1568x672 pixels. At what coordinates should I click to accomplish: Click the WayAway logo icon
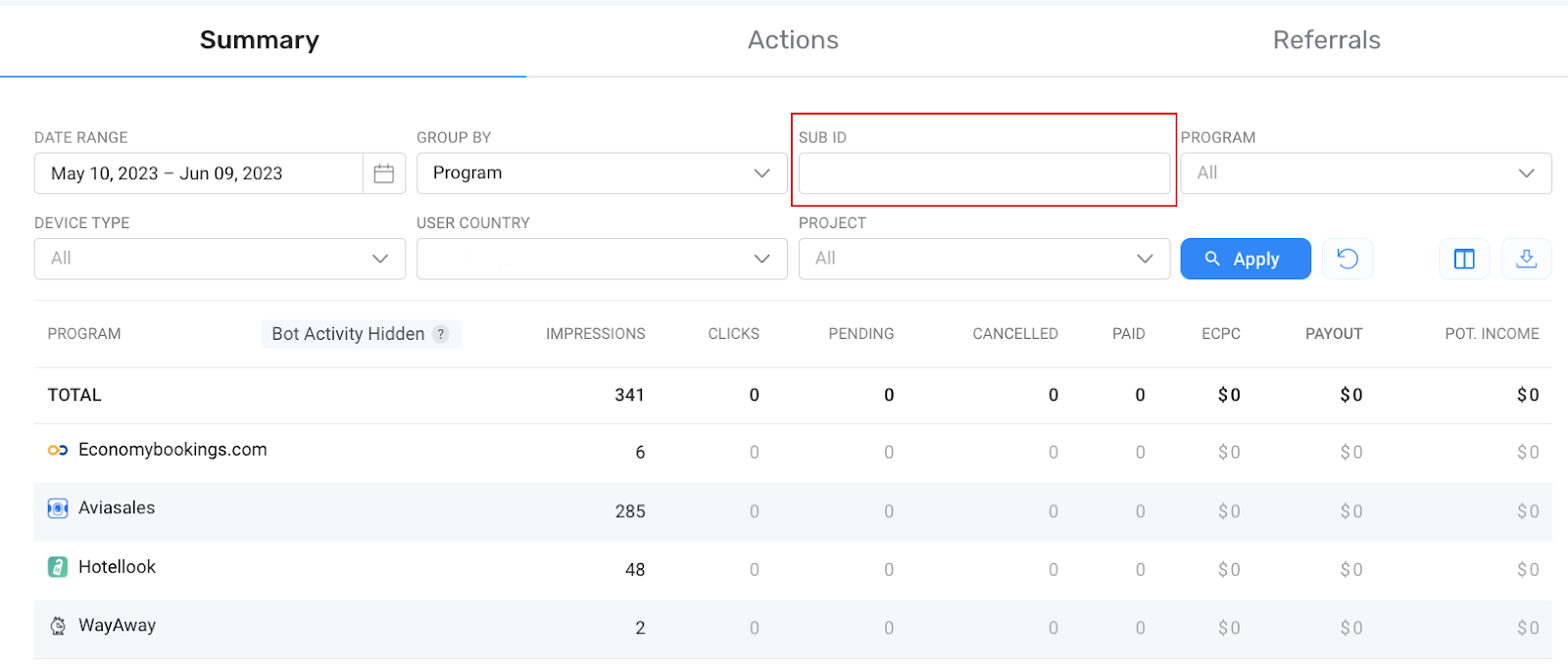tap(58, 626)
